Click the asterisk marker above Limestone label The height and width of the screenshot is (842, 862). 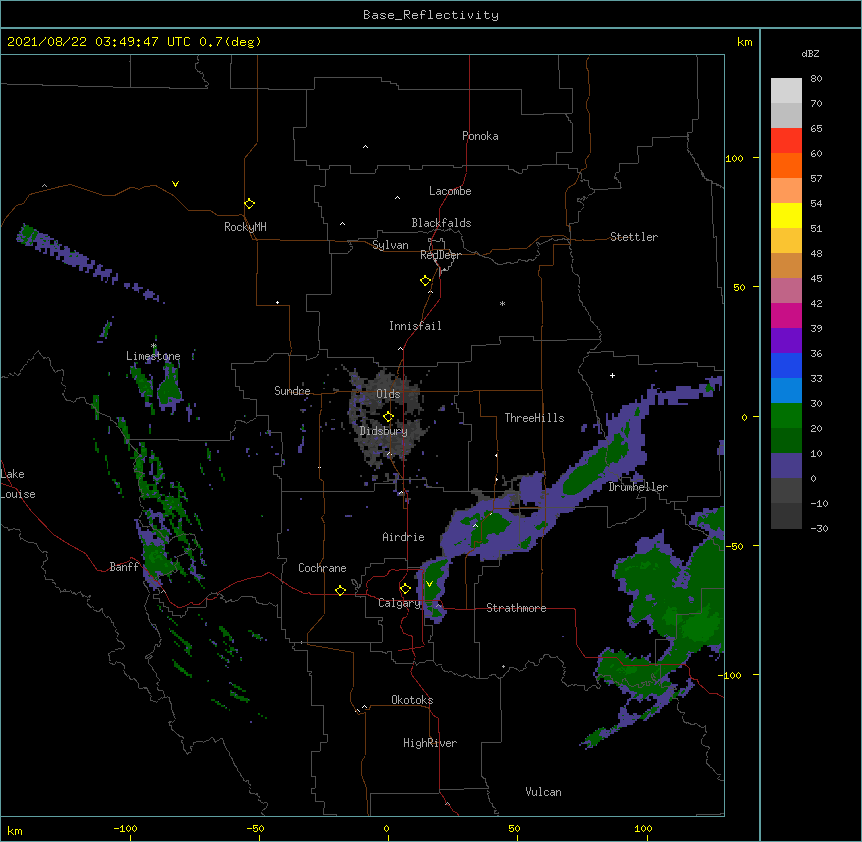[x=153, y=346]
